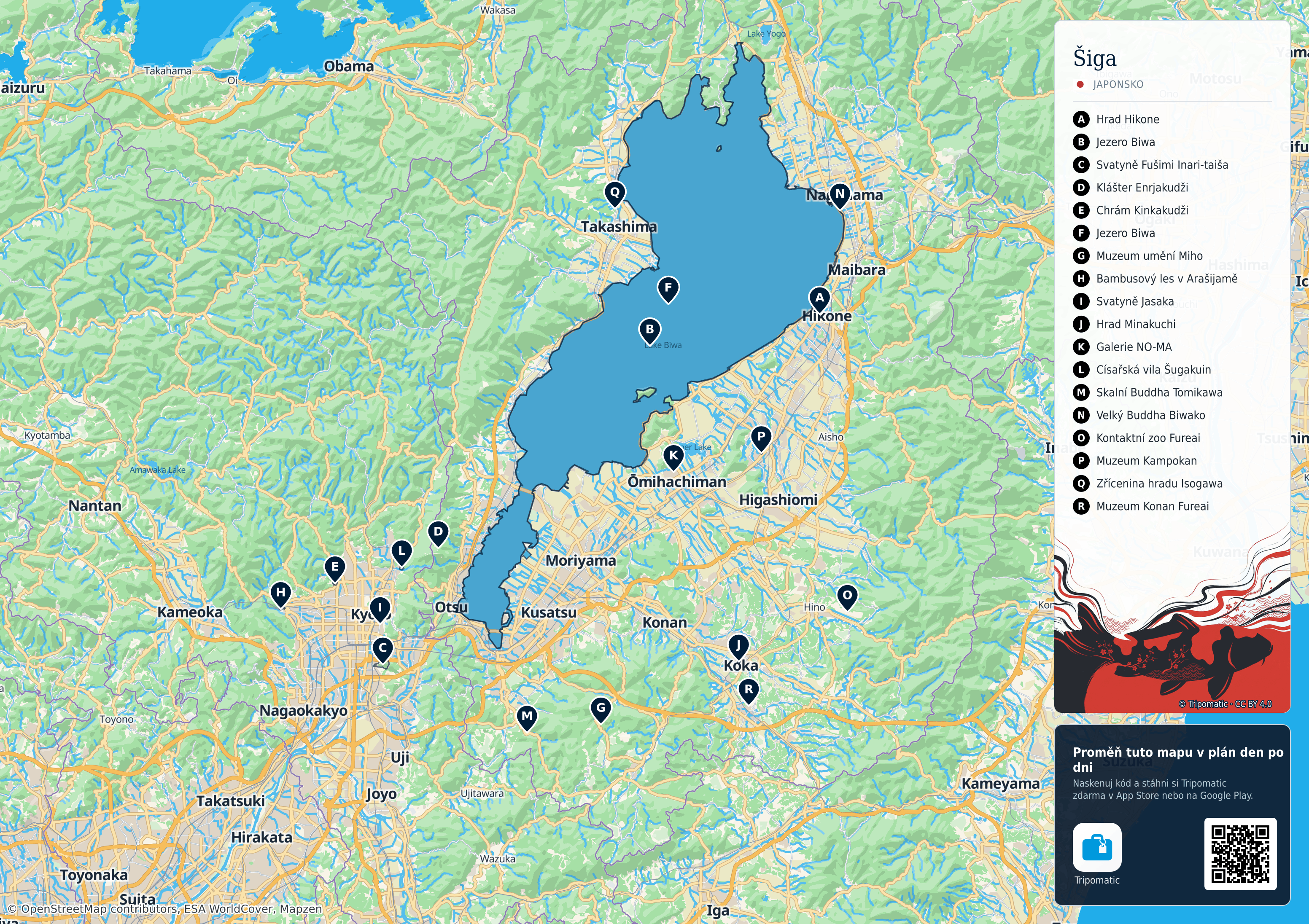
Task: Select legend entry Císařská vila Šugakuin
Action: pyautogui.click(x=1153, y=370)
